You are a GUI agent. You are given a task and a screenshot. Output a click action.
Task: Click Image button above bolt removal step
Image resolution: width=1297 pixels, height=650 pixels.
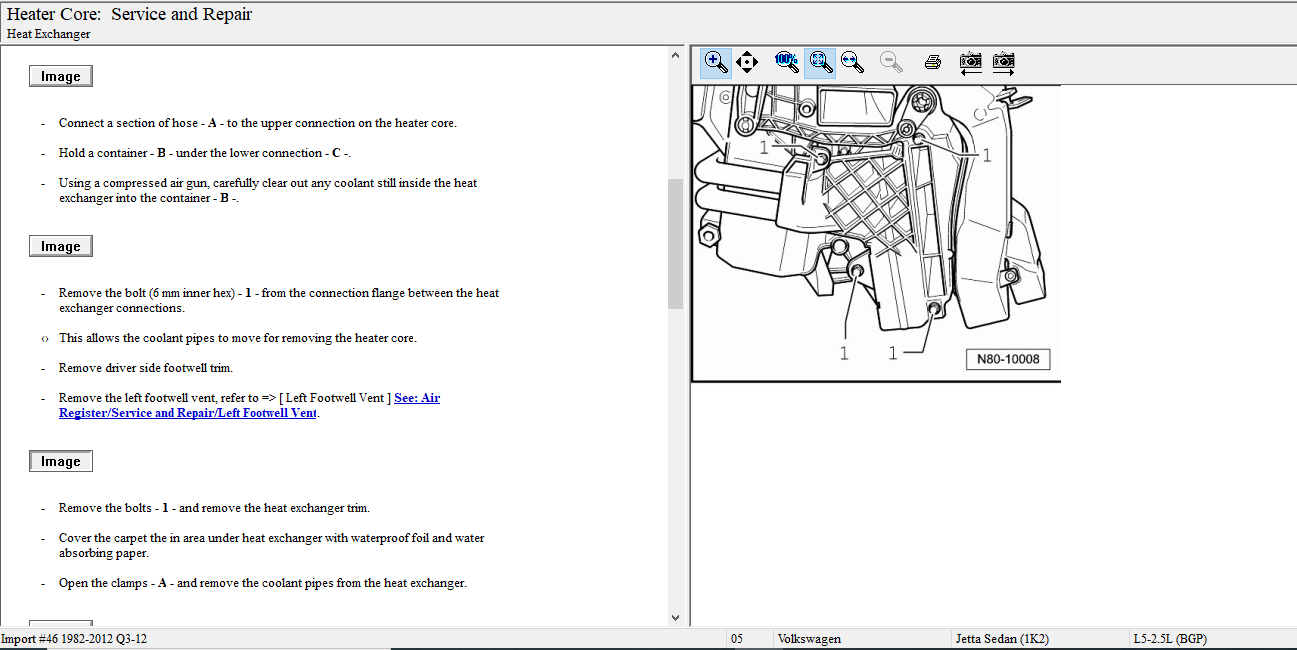[61, 247]
